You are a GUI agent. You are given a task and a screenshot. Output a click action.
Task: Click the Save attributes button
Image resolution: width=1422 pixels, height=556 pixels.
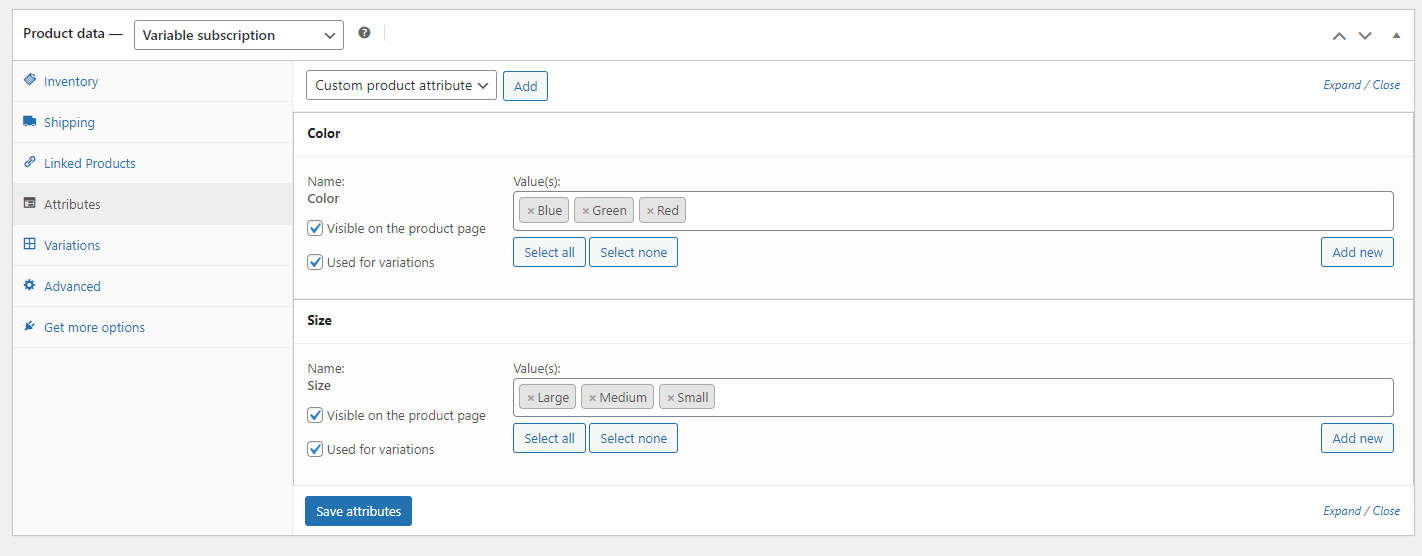(x=358, y=511)
